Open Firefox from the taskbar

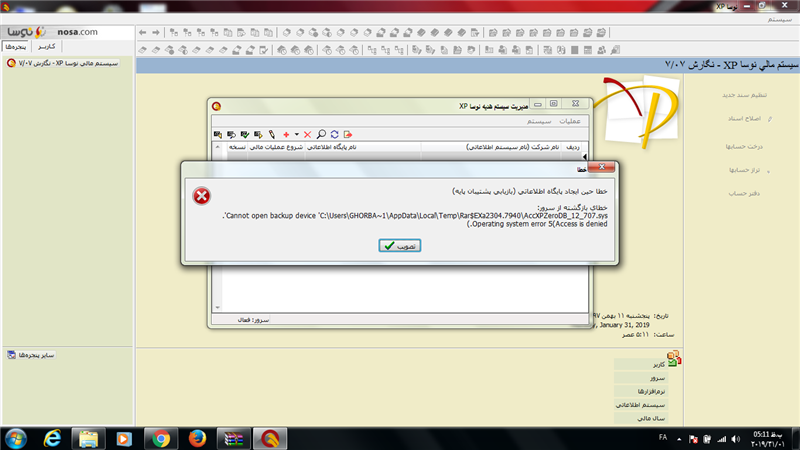[196, 437]
